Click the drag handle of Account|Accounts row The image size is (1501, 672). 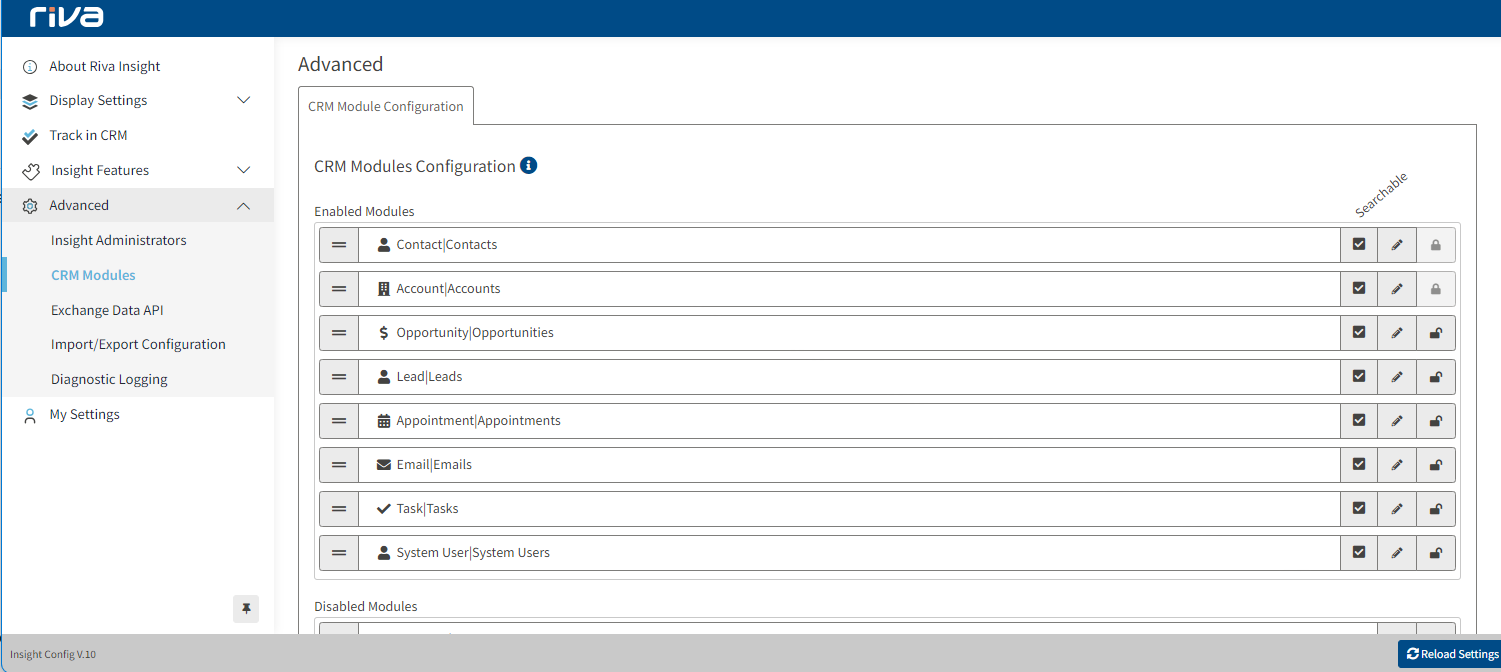tap(339, 289)
